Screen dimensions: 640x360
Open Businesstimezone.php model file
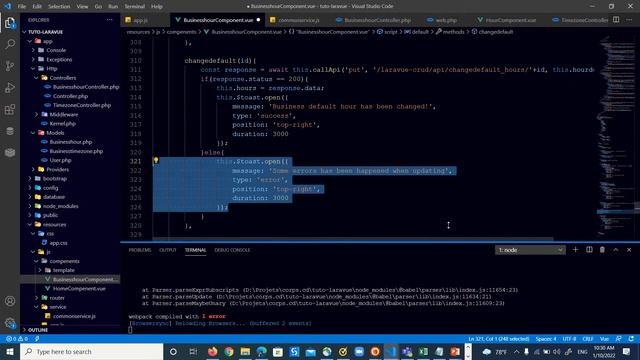coord(76,151)
